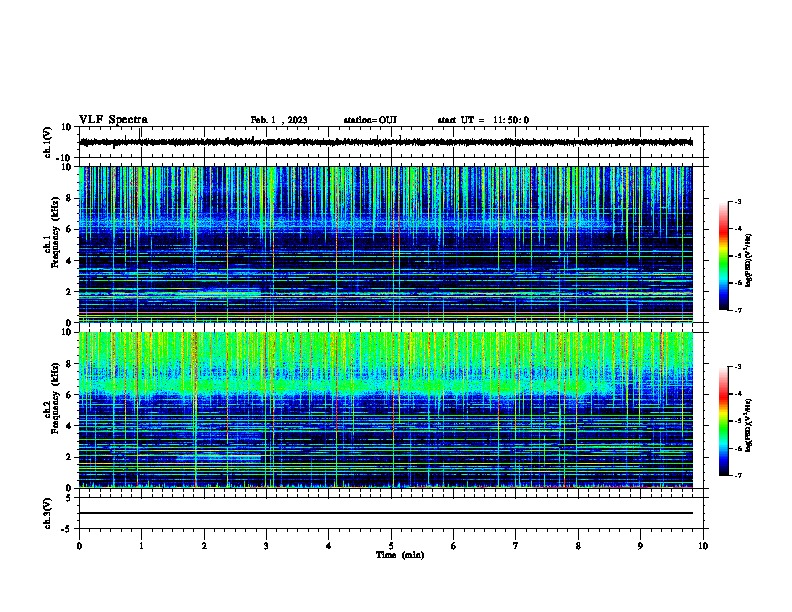Click the "10" tick on ch.1(V) axis
Screen dimensions: 792x612
(67, 127)
